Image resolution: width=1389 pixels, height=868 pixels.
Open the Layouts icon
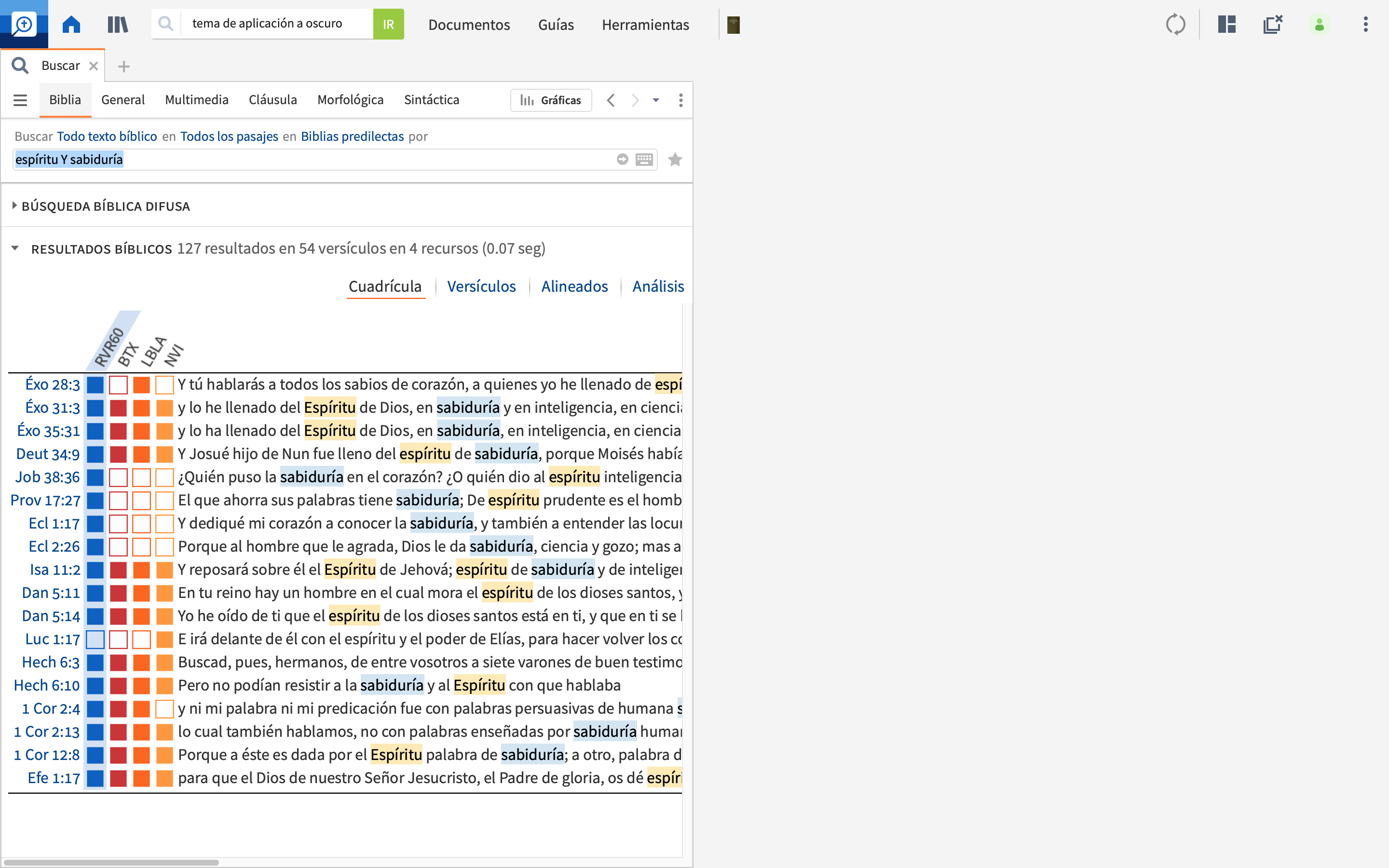1226,24
